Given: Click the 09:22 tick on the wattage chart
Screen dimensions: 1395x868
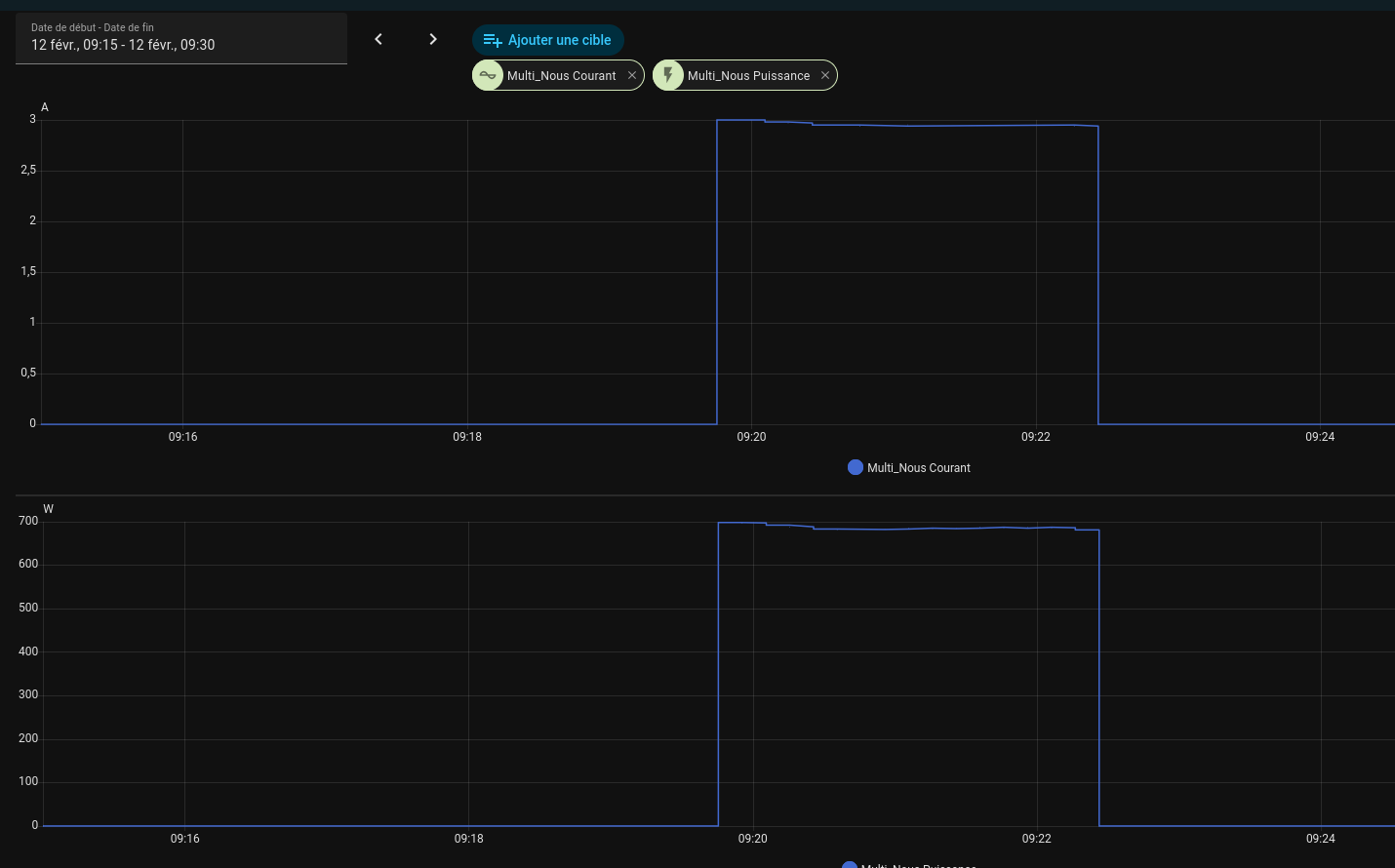Looking at the screenshot, I should (1036, 839).
